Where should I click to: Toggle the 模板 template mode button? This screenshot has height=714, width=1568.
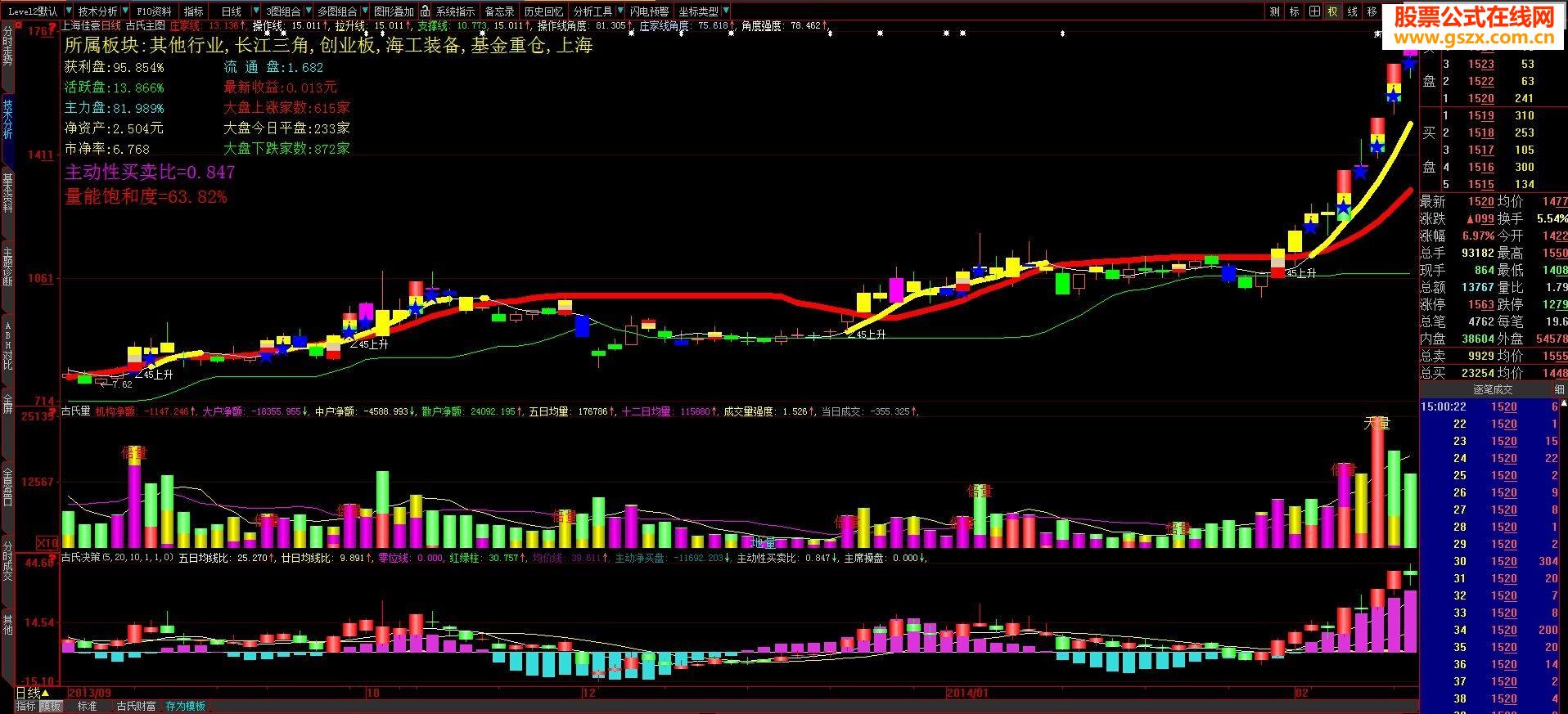click(52, 706)
